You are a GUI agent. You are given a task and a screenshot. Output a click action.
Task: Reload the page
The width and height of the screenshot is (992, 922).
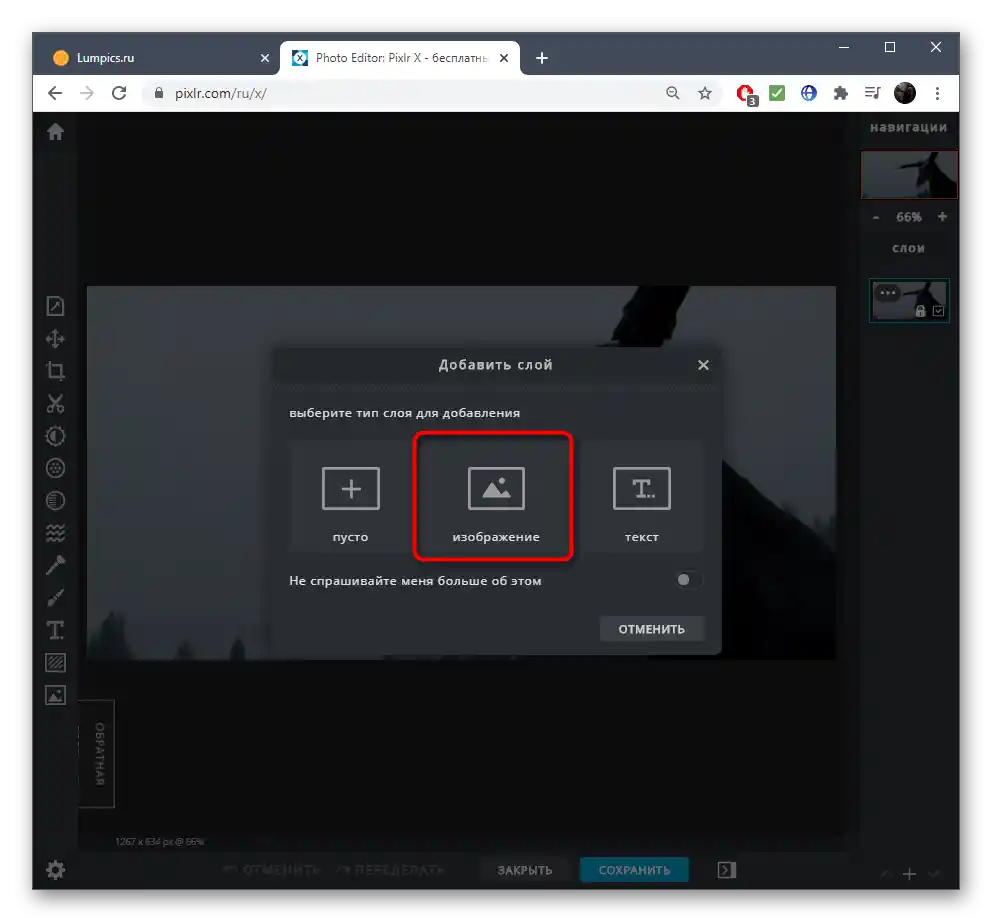tap(119, 93)
